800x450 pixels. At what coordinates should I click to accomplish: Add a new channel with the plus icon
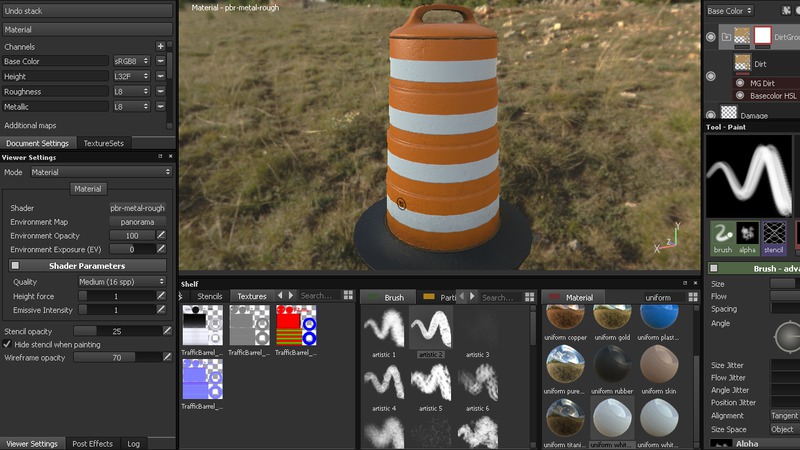160,46
